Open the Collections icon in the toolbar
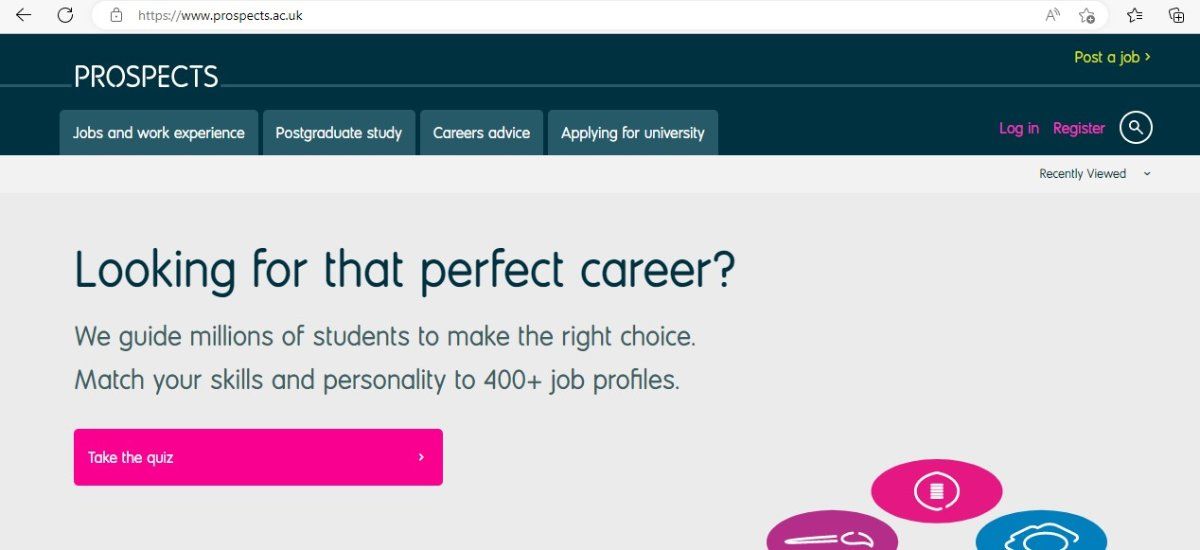This screenshot has width=1200, height=550. (1177, 15)
